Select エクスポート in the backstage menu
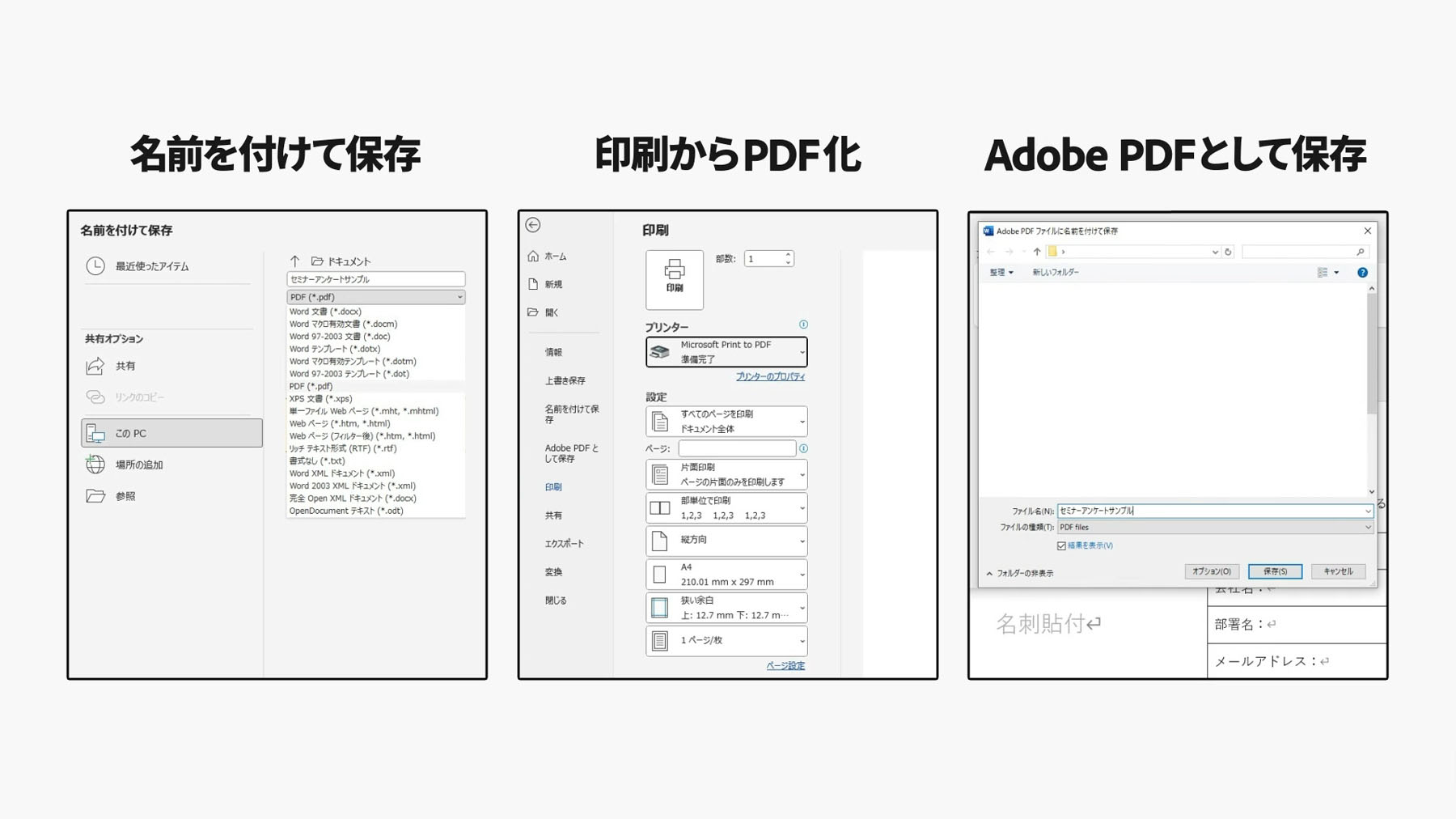Viewport: 1456px width, 819px height. point(564,544)
